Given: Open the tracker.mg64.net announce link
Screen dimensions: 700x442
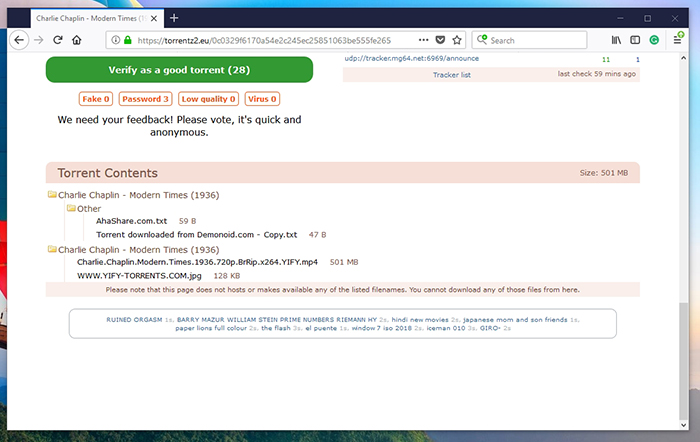Looking at the screenshot, I should (x=411, y=58).
